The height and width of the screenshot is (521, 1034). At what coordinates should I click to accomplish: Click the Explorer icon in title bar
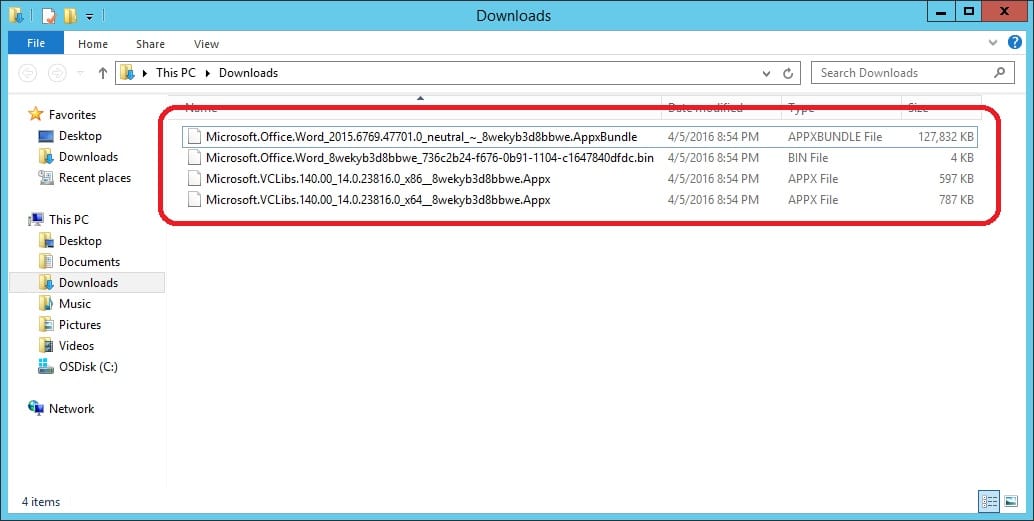click(x=17, y=15)
